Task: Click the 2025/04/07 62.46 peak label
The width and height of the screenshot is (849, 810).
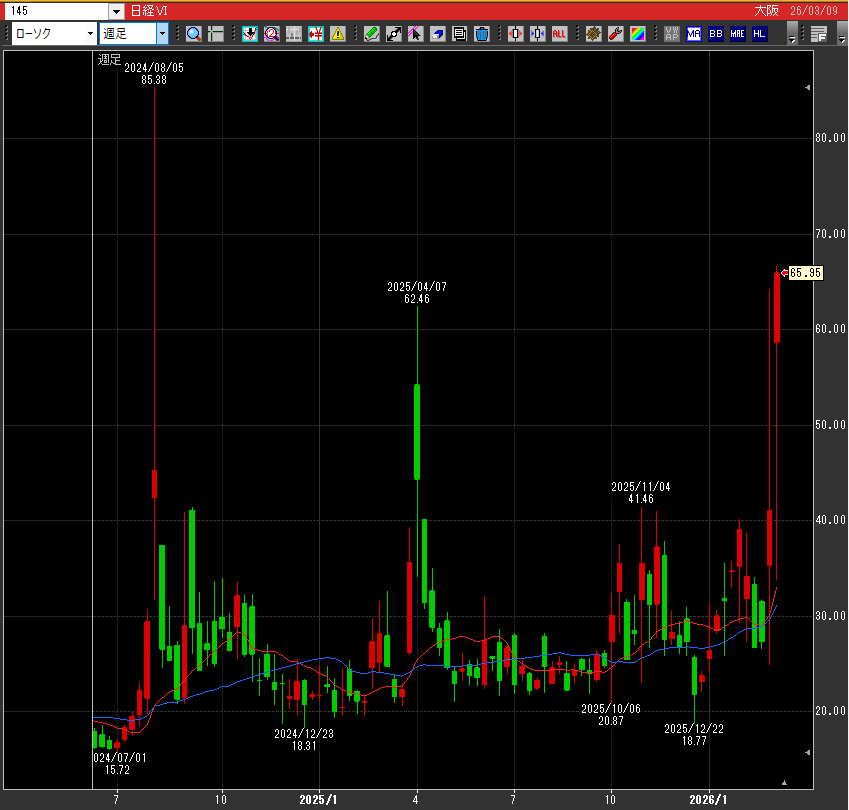Action: [x=417, y=292]
